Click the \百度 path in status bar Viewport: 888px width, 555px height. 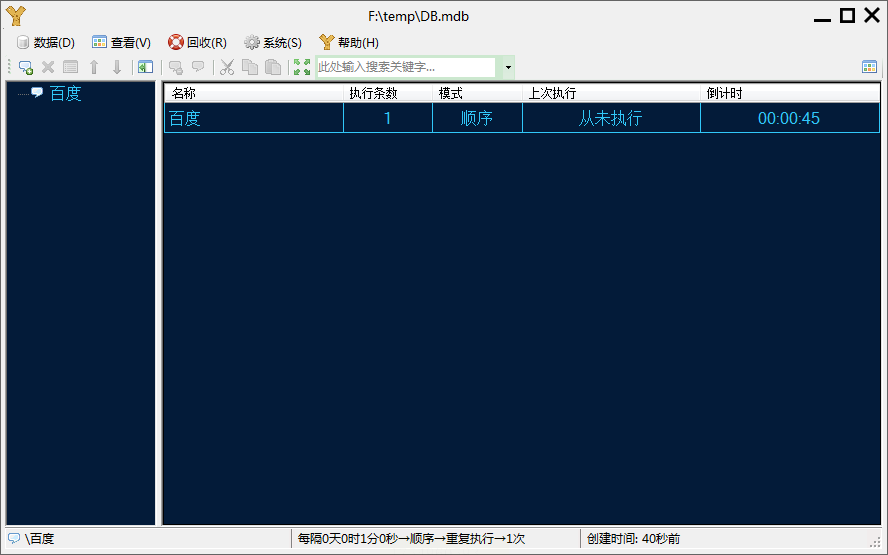click(x=39, y=539)
